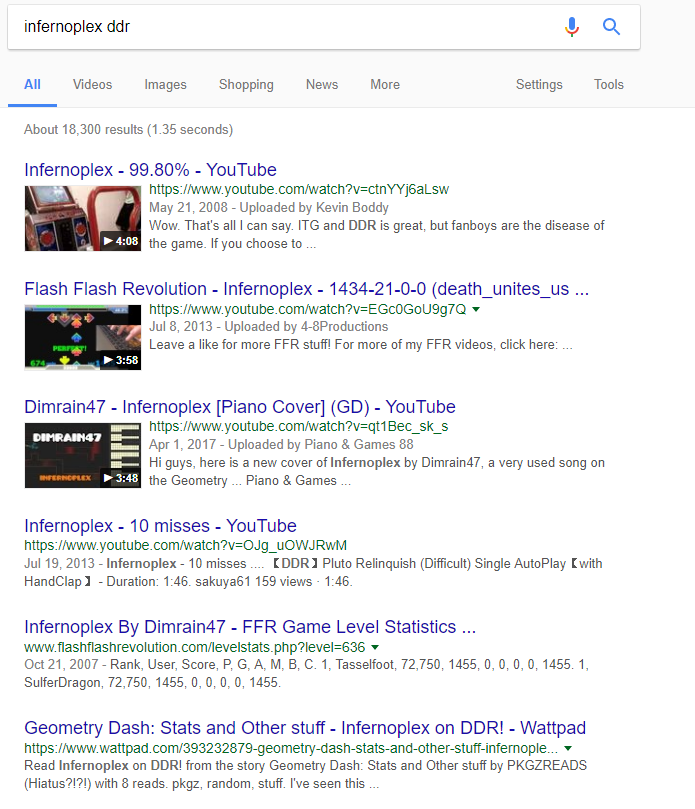Click the OJg_uOWJRwM YouTube URL text
This screenshot has height=809, width=695.
[x=185, y=545]
